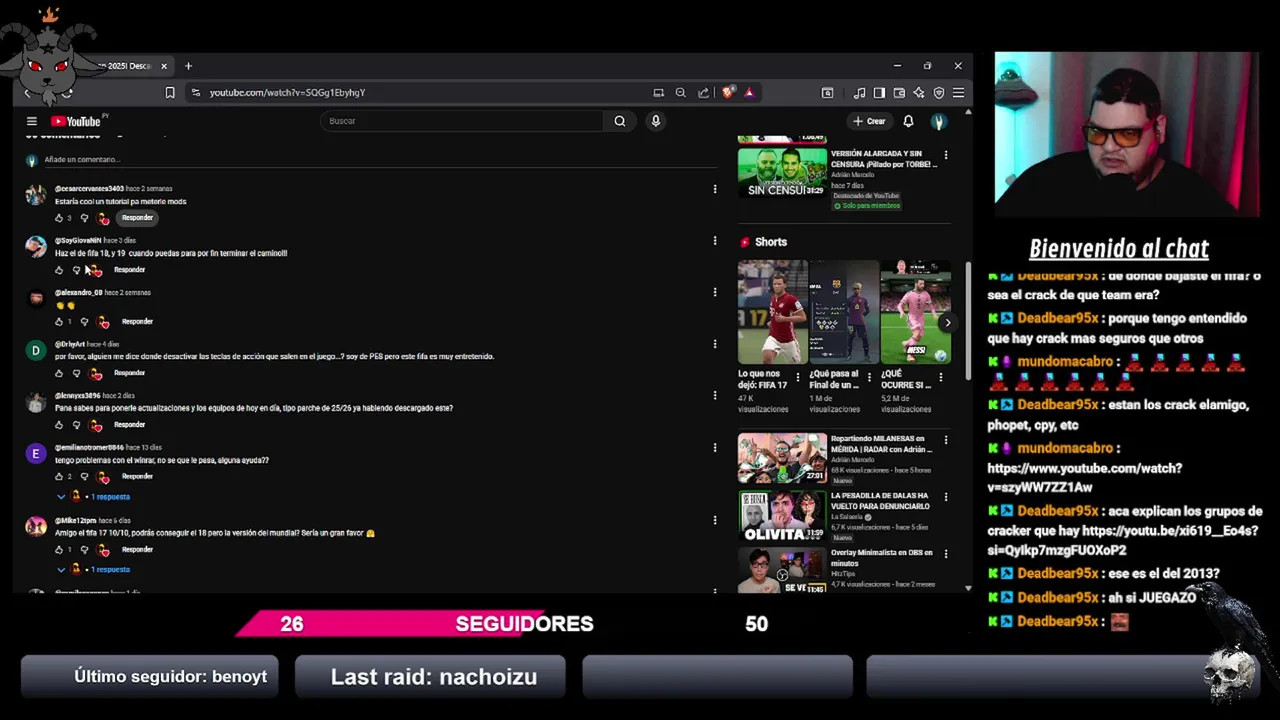
Task: Open options menu for @cesarcervantes3403 comment
Action: pyautogui.click(x=714, y=189)
